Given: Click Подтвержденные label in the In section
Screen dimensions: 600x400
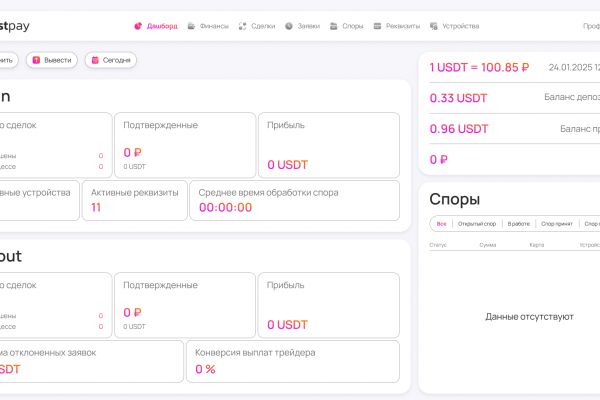Looking at the screenshot, I should [x=160, y=125].
